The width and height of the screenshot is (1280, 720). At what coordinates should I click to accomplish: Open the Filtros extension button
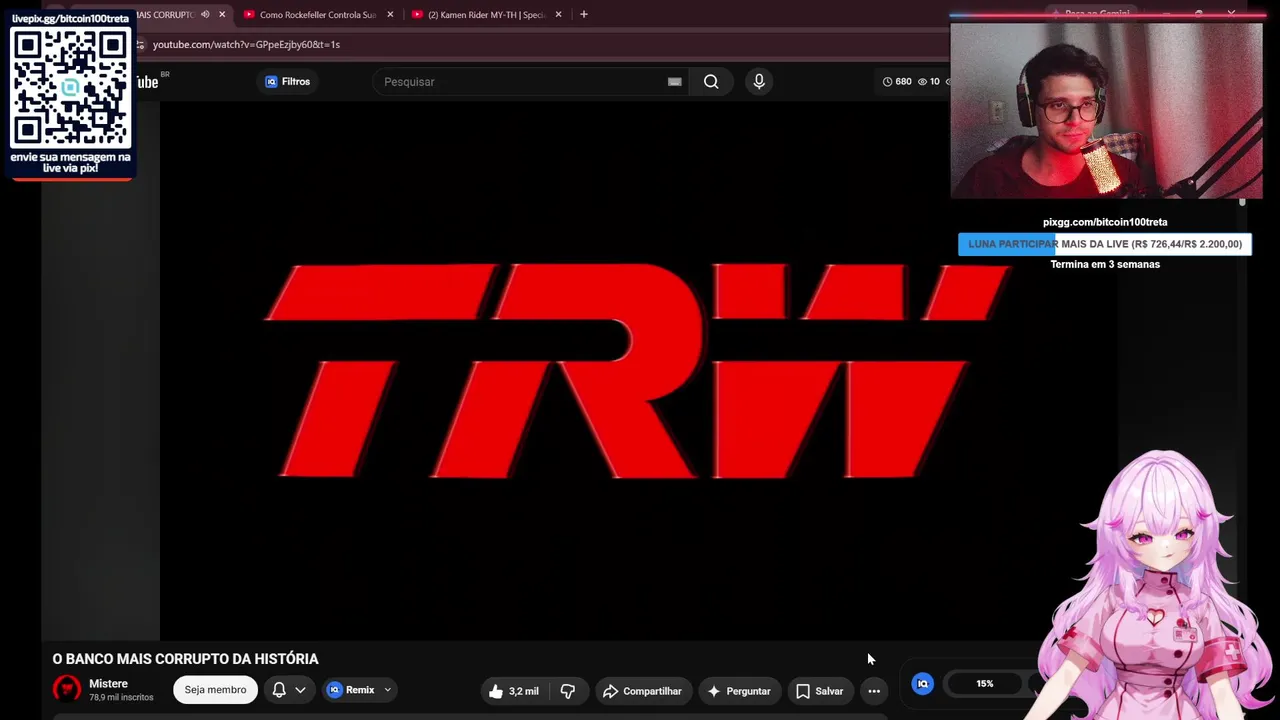(287, 82)
